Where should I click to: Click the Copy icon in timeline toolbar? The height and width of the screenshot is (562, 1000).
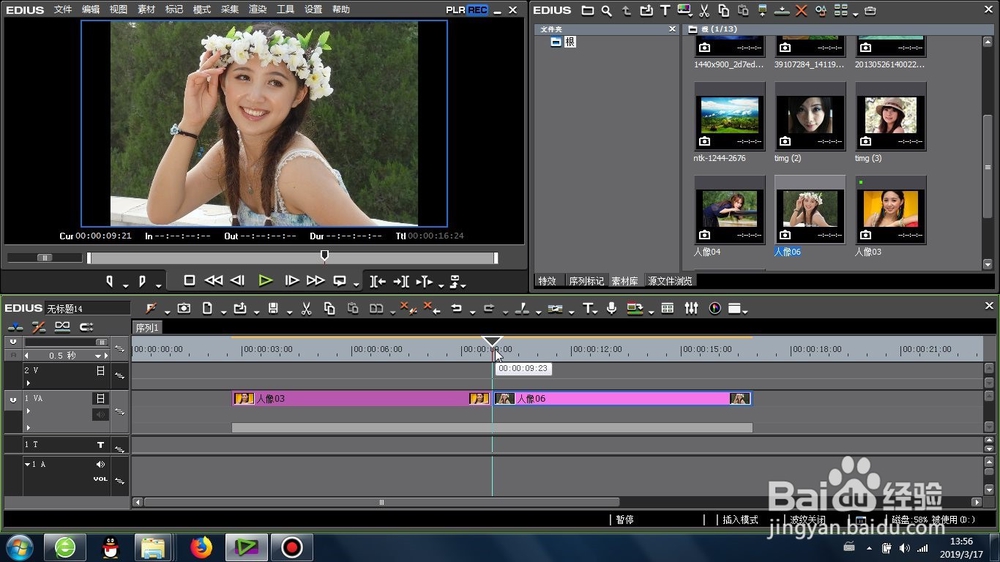[329, 309]
